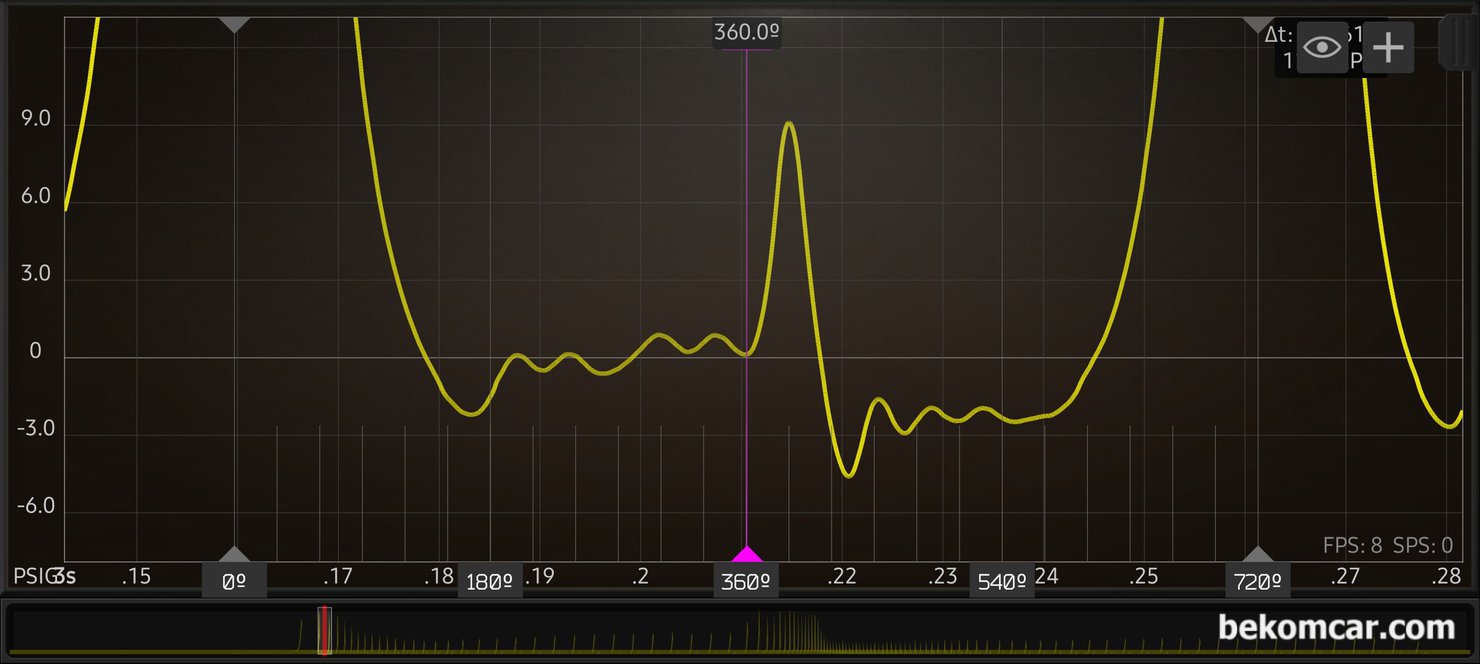Click the FPS SPS status readout

pyautogui.click(x=1387, y=545)
